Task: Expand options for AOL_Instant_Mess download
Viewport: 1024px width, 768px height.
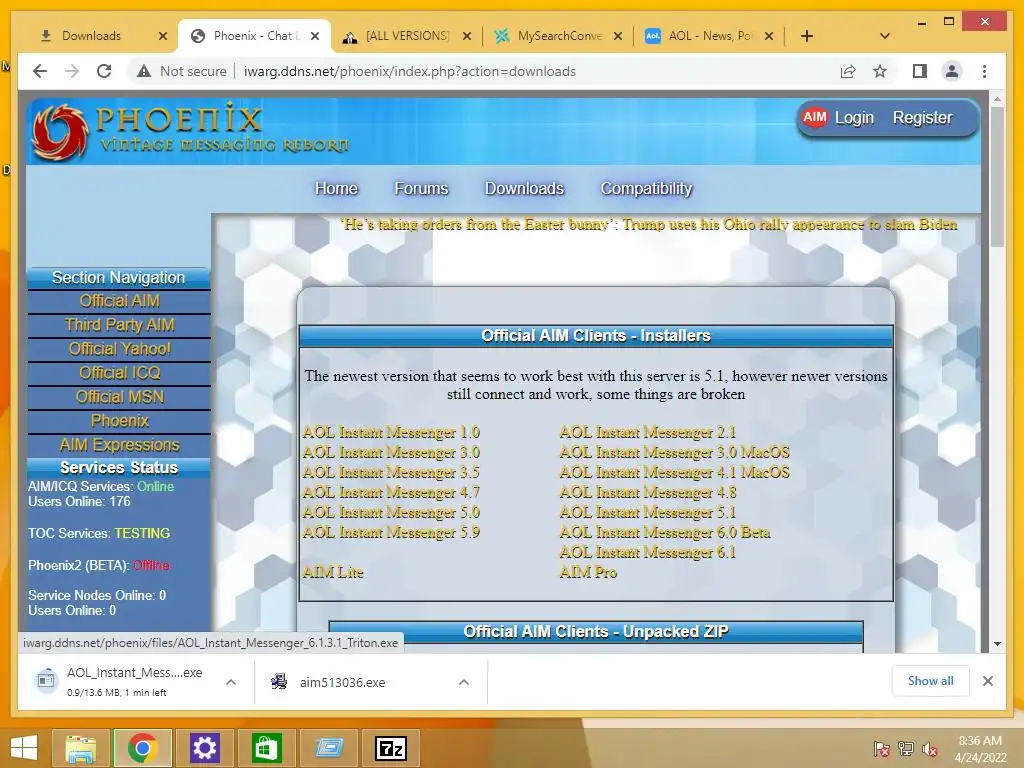Action: (x=231, y=682)
